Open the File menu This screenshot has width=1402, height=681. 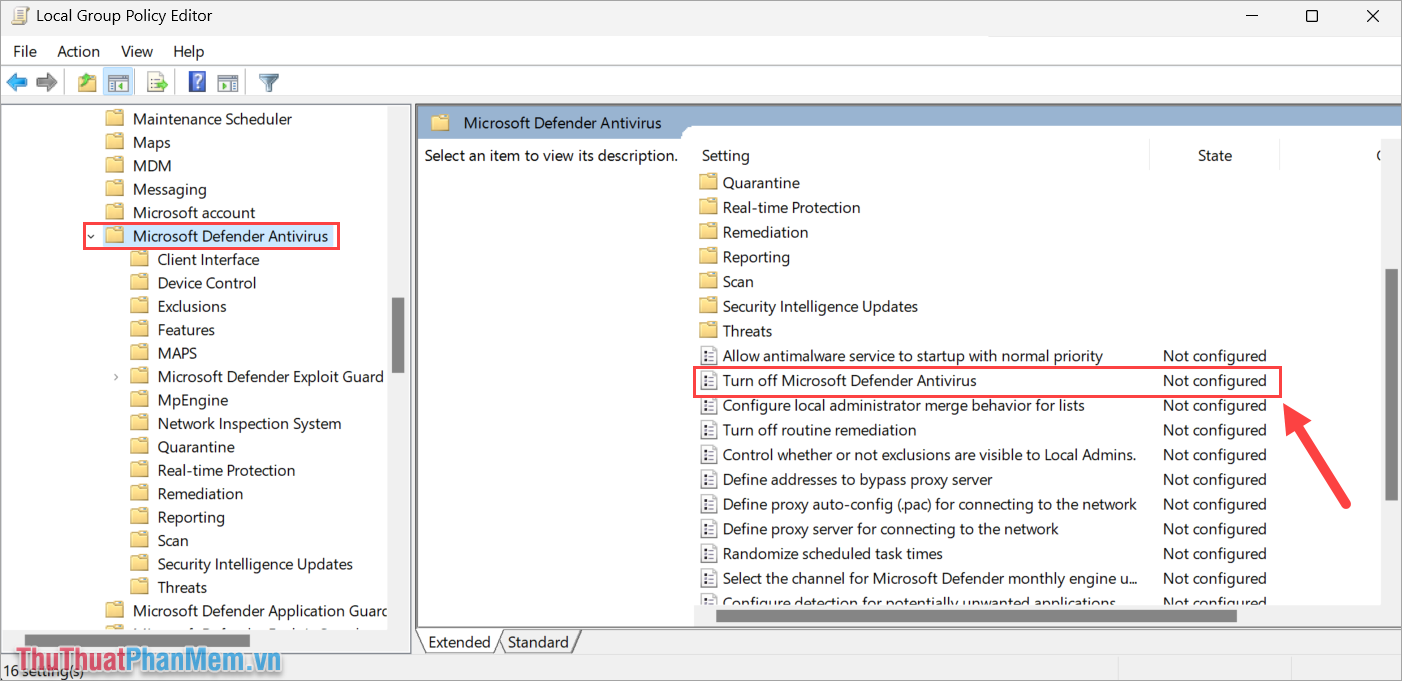tap(24, 51)
